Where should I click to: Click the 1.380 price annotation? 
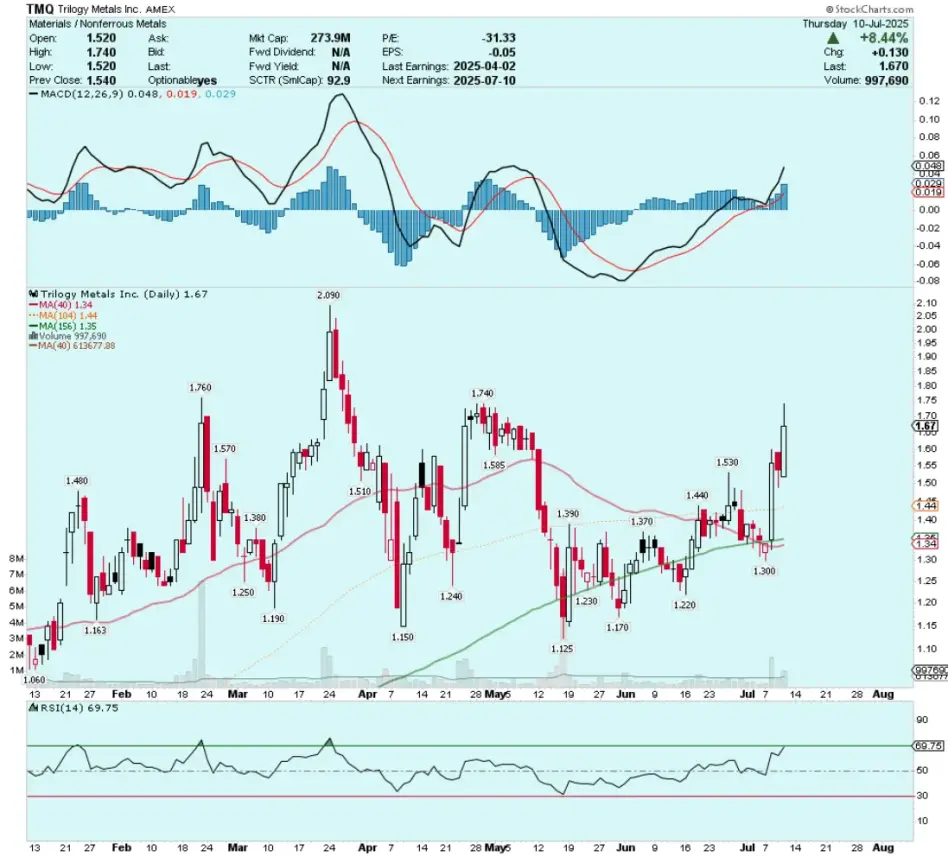254,518
